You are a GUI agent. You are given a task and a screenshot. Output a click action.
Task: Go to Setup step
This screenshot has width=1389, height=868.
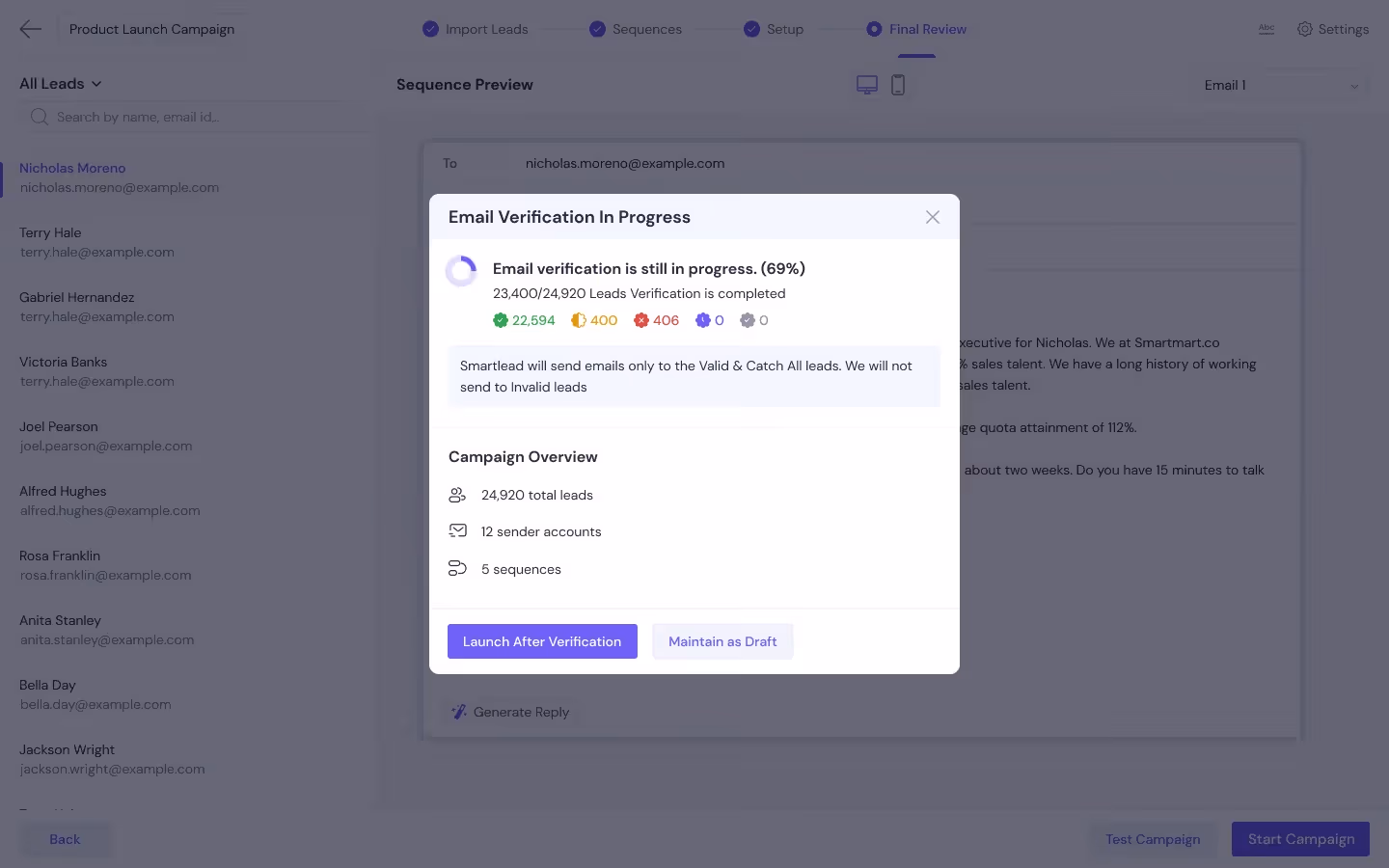point(774,29)
